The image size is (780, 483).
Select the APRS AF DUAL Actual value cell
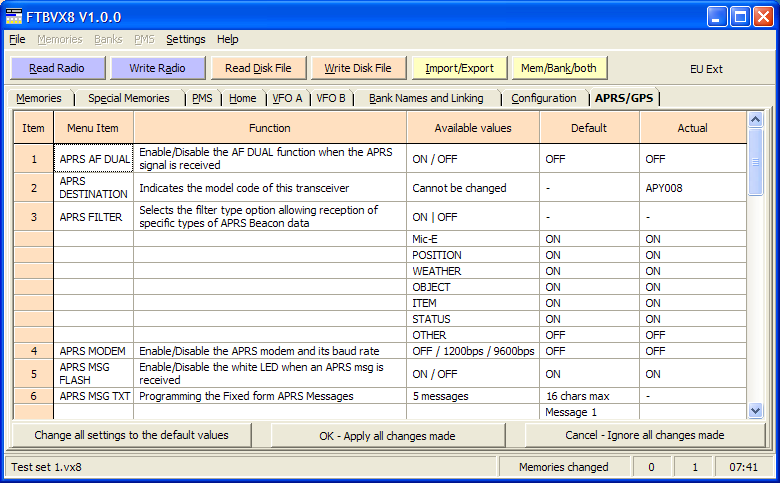coord(692,158)
